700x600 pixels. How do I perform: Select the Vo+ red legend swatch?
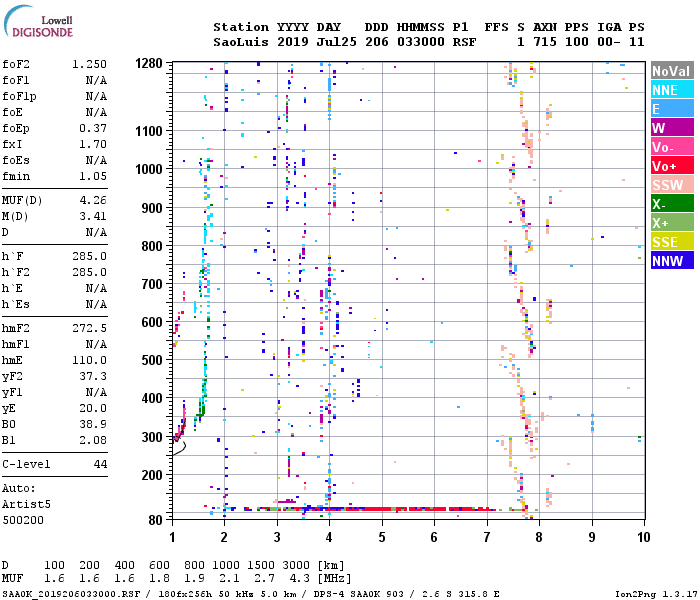coord(672,166)
